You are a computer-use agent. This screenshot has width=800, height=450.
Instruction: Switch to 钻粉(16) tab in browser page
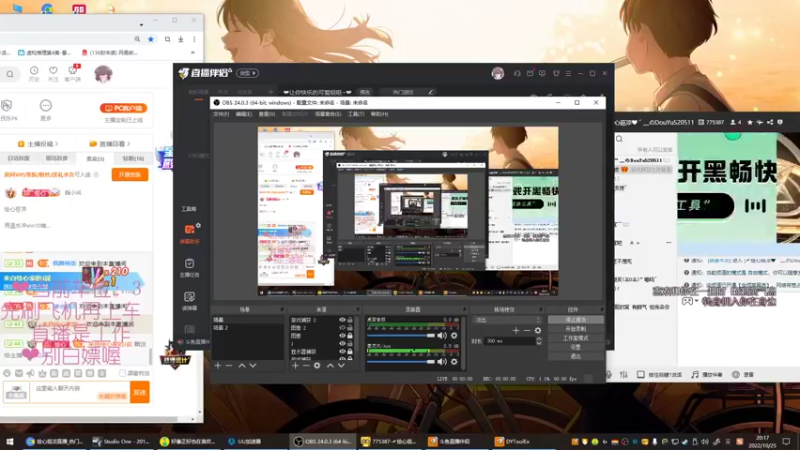[x=133, y=159]
